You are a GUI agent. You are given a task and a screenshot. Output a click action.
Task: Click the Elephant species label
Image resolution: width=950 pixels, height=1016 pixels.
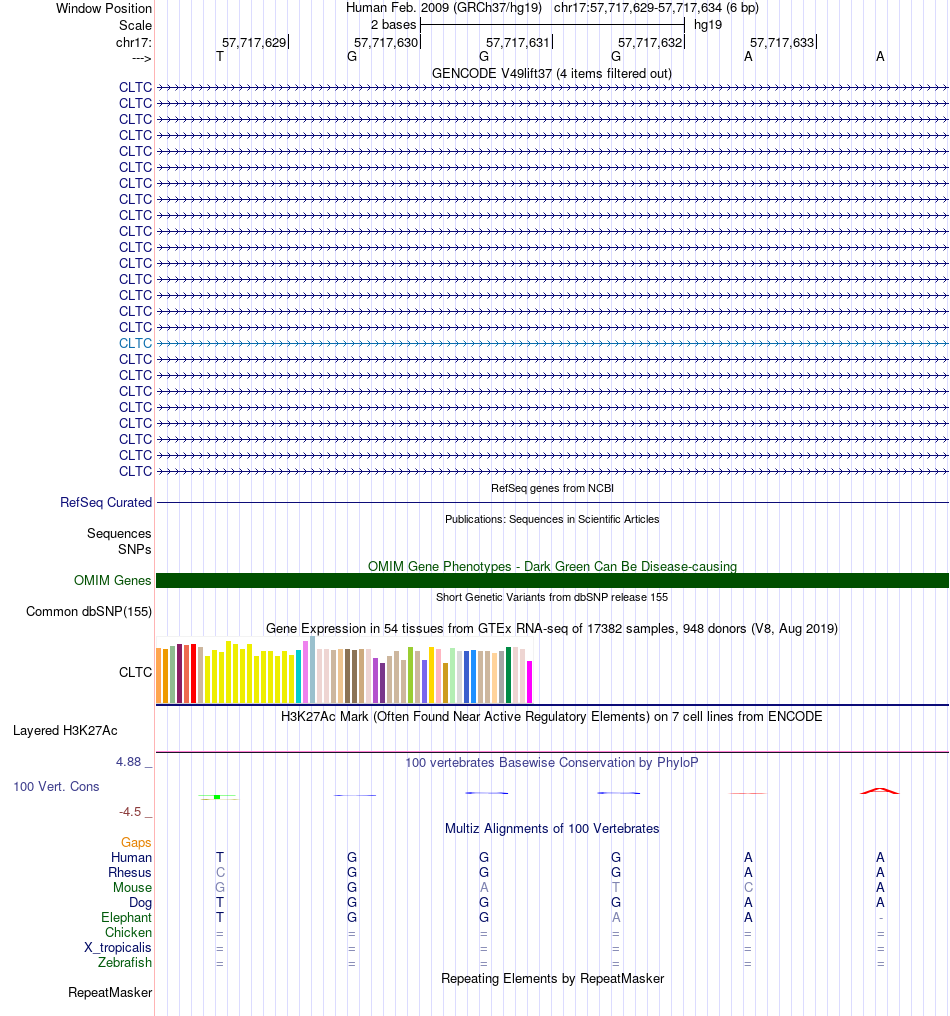pyautogui.click(x=126, y=918)
